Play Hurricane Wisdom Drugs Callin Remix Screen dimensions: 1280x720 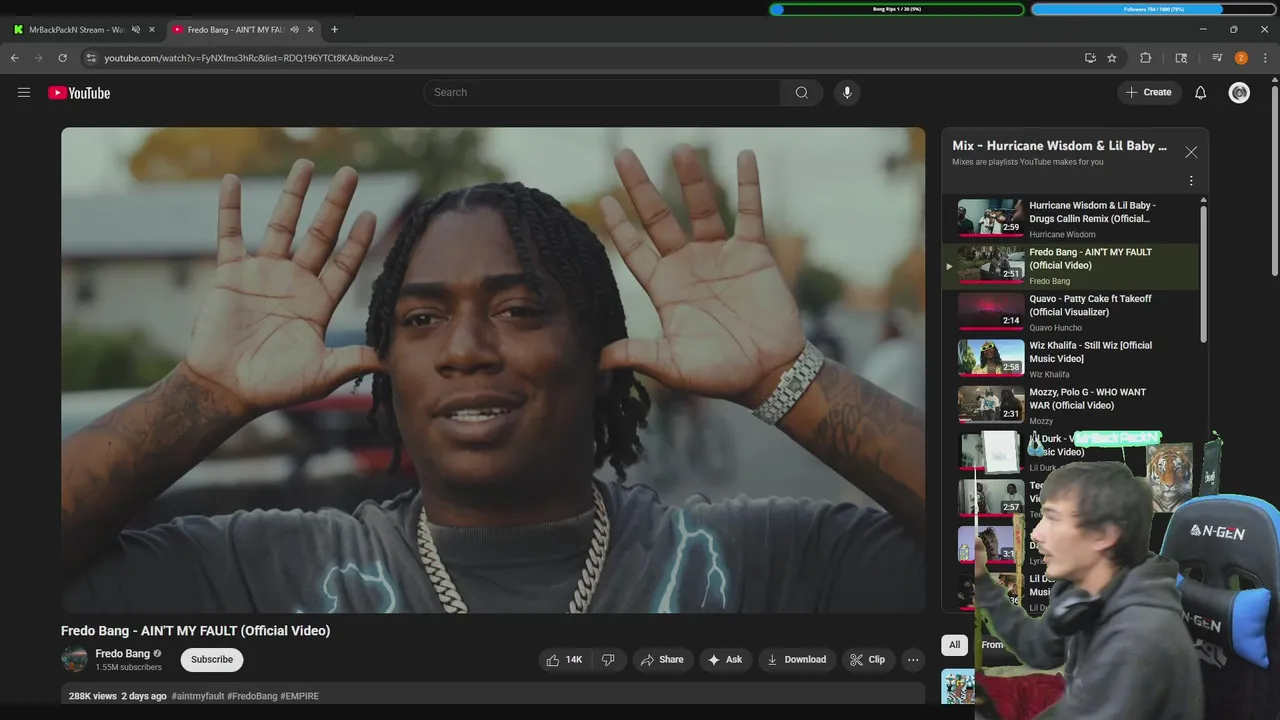tap(1070, 219)
